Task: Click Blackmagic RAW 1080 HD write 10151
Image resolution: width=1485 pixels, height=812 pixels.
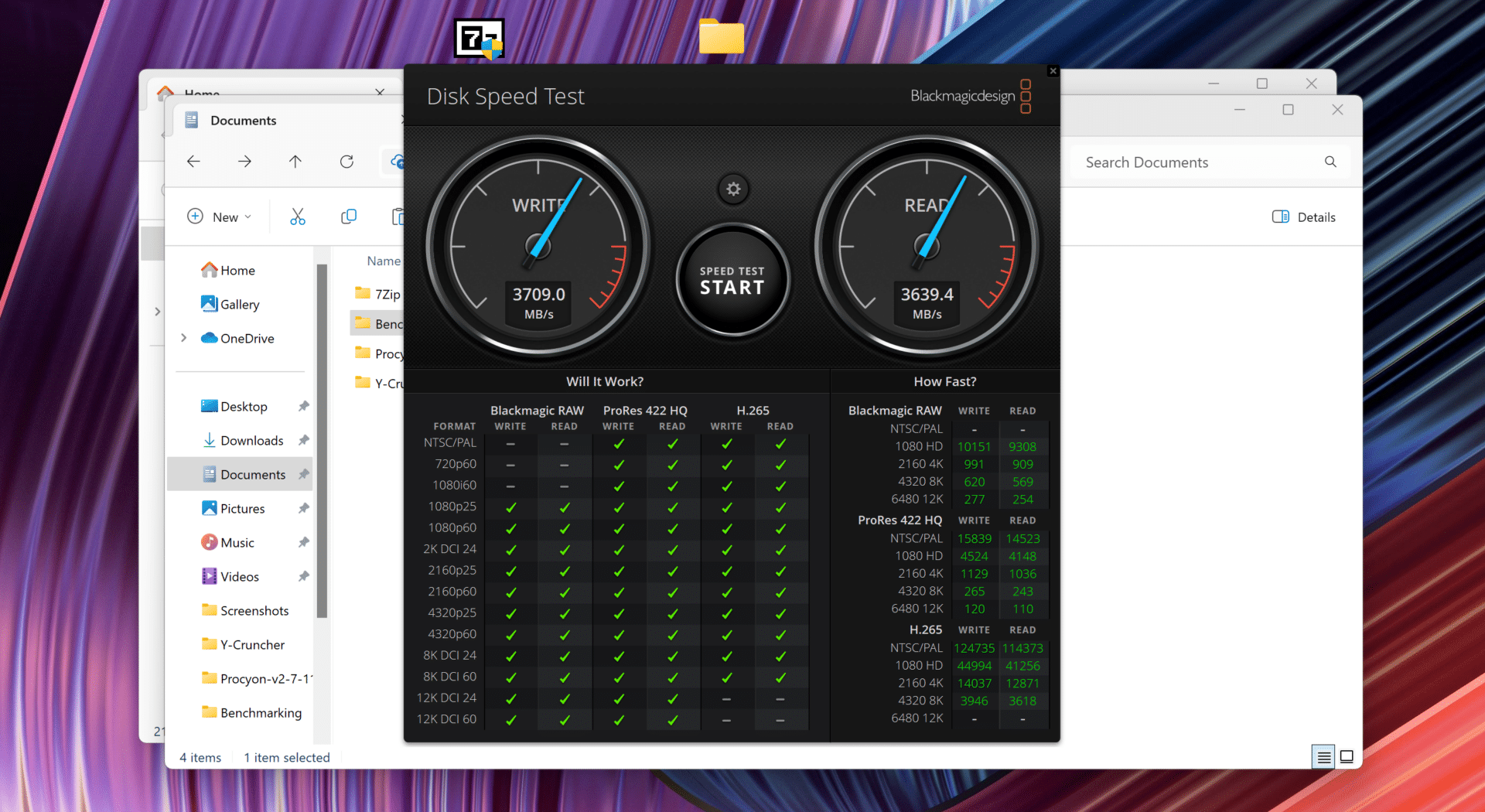Action: 974,446
